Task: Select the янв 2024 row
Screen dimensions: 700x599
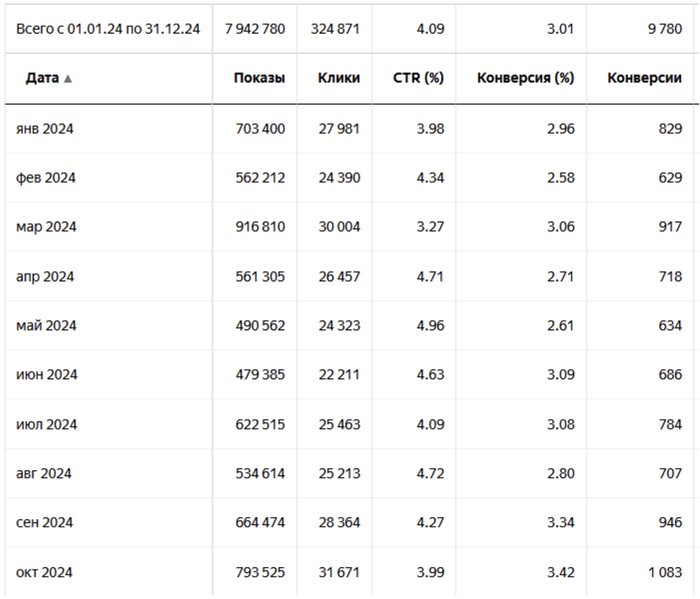Action: click(47, 129)
